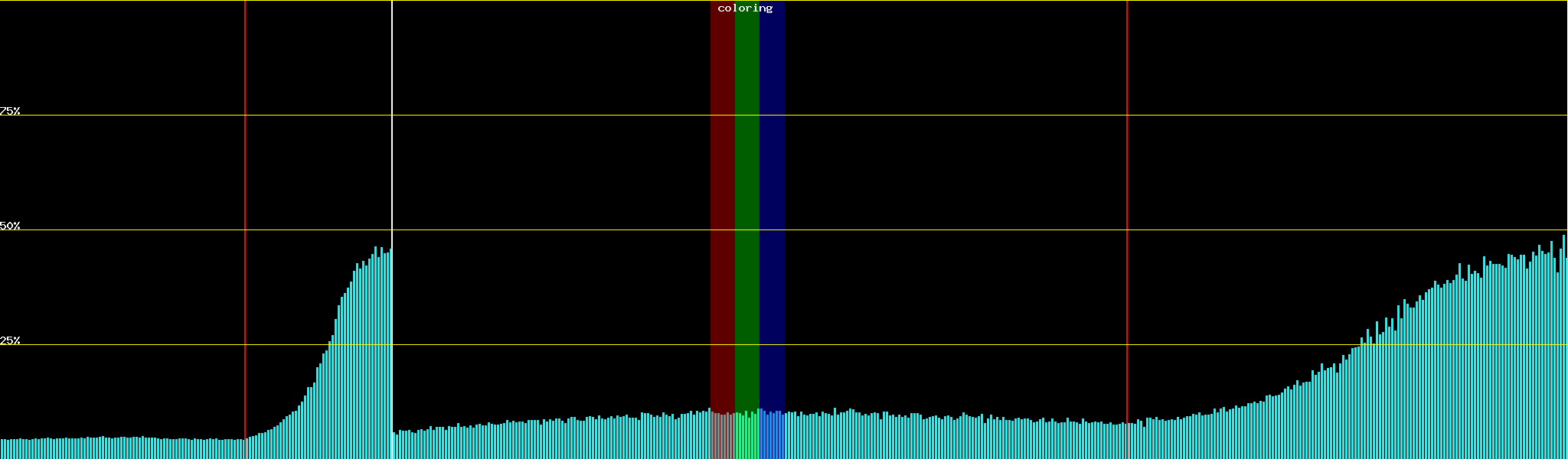The image size is (1568, 459).
Task: Click where left red line crosses 25% gridline
Action: (x=245, y=344)
